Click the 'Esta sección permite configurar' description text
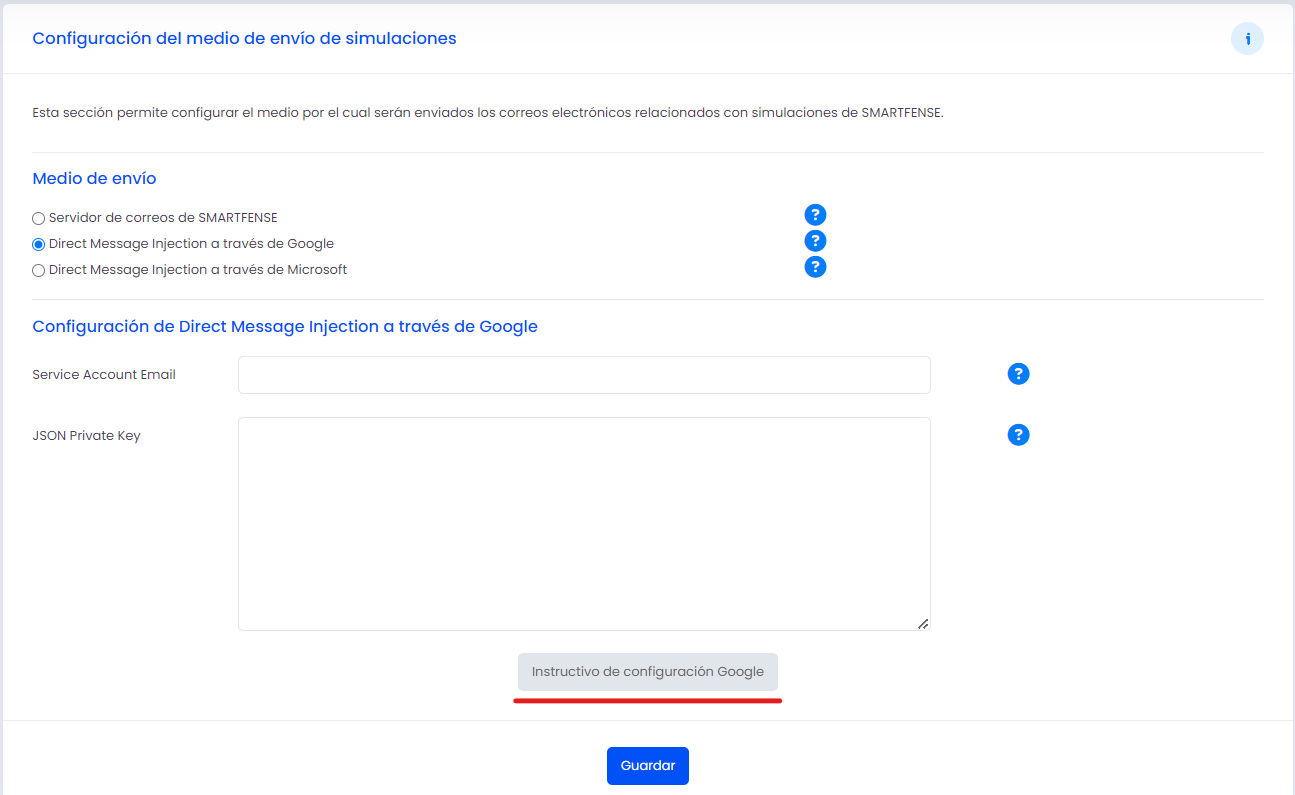Image resolution: width=1295 pixels, height=795 pixels. [x=488, y=113]
